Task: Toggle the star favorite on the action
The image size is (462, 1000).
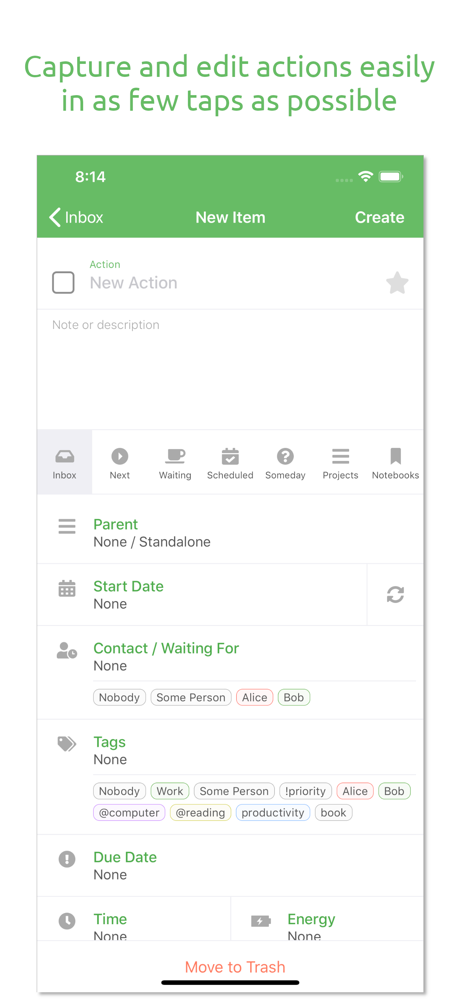Action: click(x=397, y=283)
